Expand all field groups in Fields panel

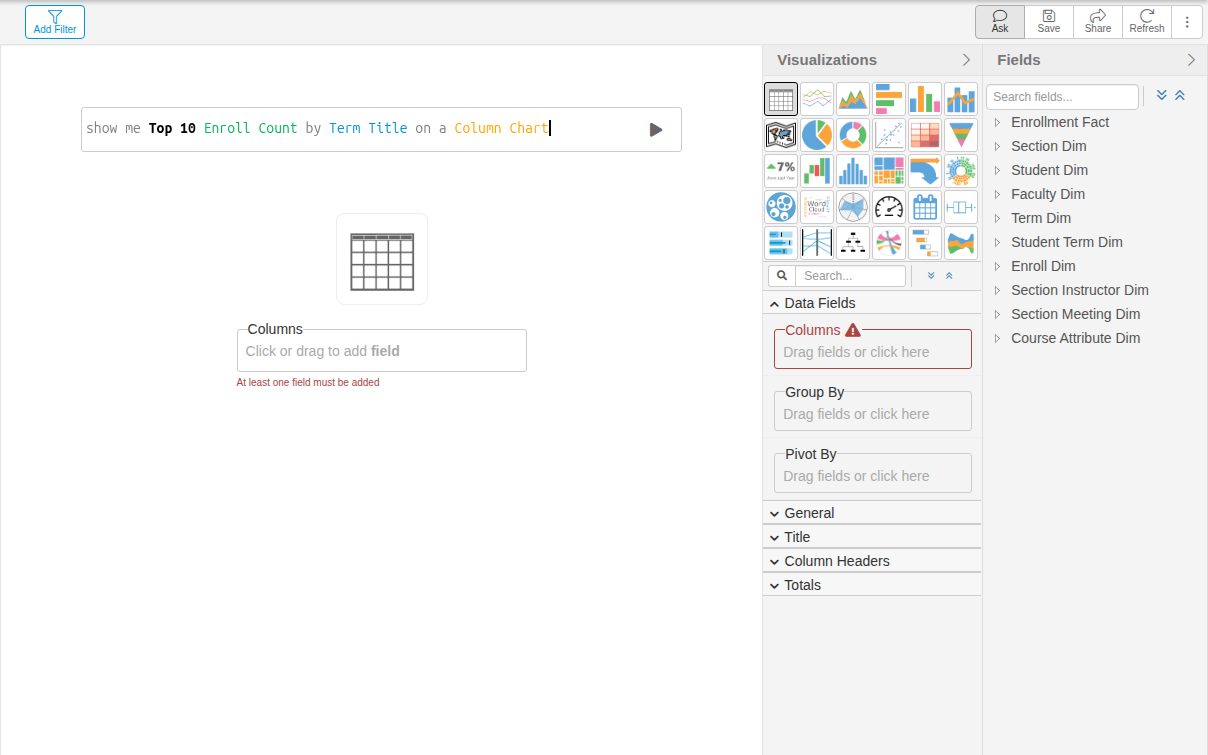1162,96
